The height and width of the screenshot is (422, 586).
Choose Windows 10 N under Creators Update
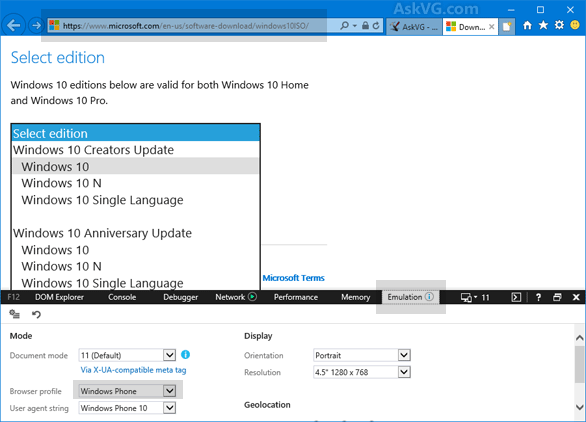135,183
